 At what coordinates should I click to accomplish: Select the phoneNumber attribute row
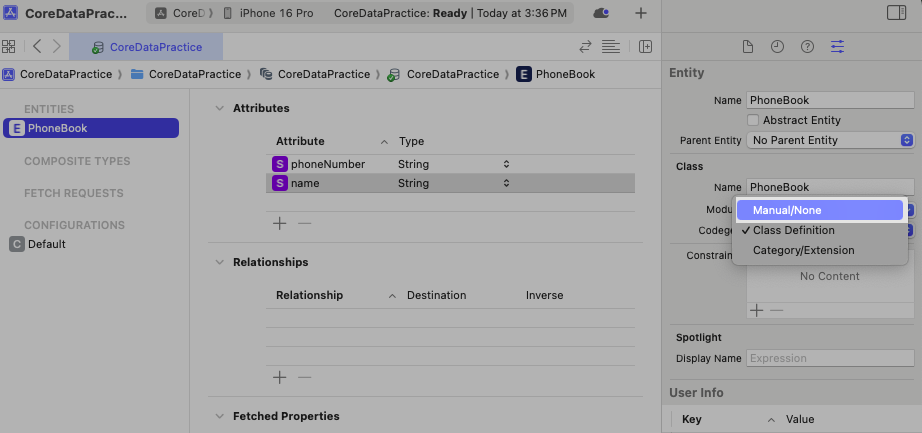(450, 164)
